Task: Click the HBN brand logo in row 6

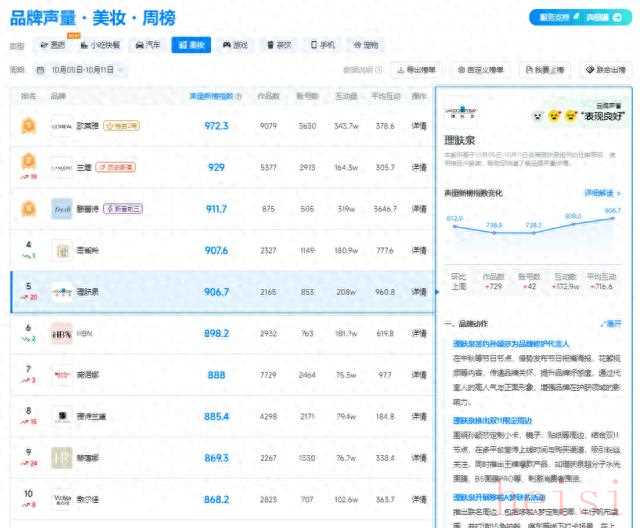Action: click(x=61, y=333)
